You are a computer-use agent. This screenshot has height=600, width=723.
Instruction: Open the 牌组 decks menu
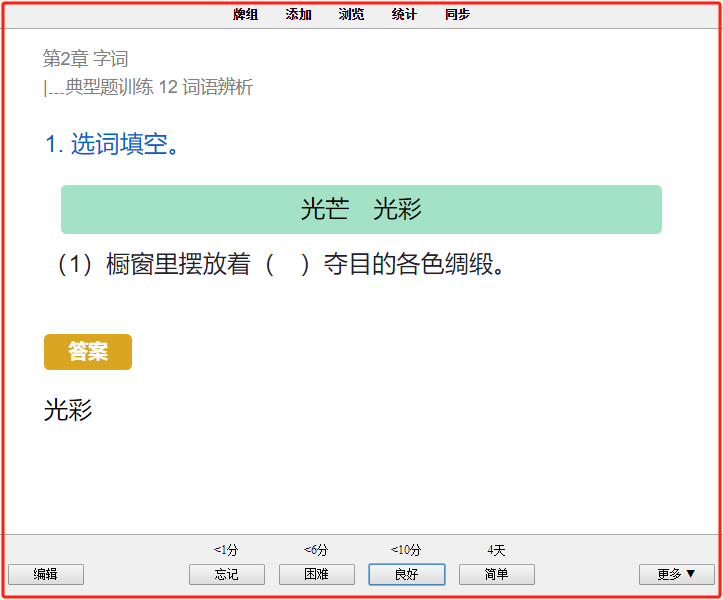(x=245, y=14)
